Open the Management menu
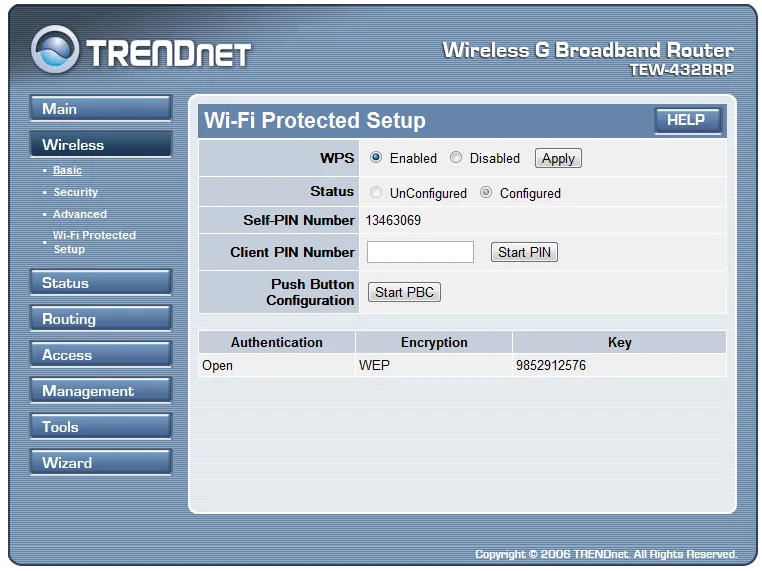Image resolution: width=762 pixels, height=571 pixels. point(100,391)
